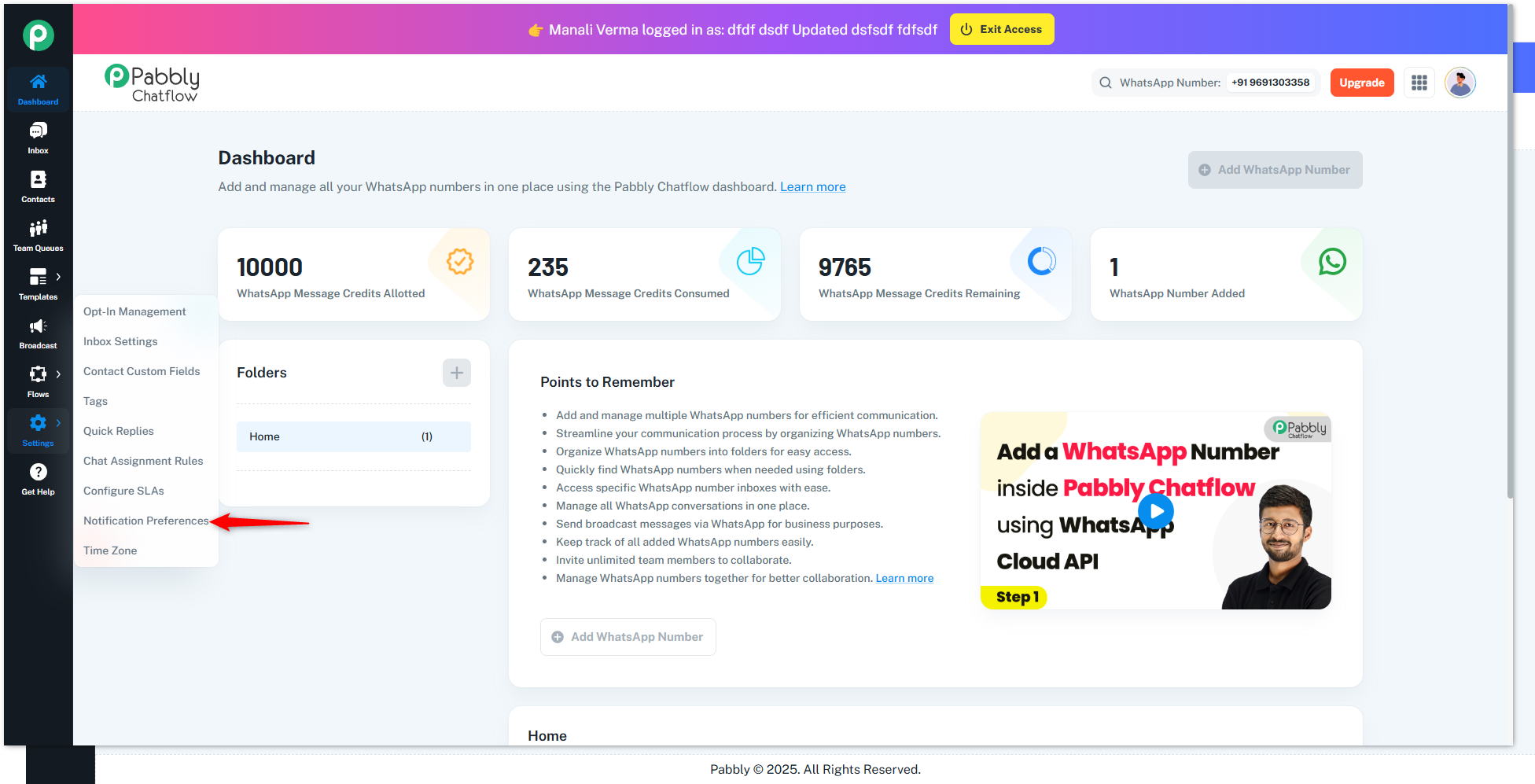Click the search magnifier icon
Screen dimensions: 1535x784
[1106, 83]
